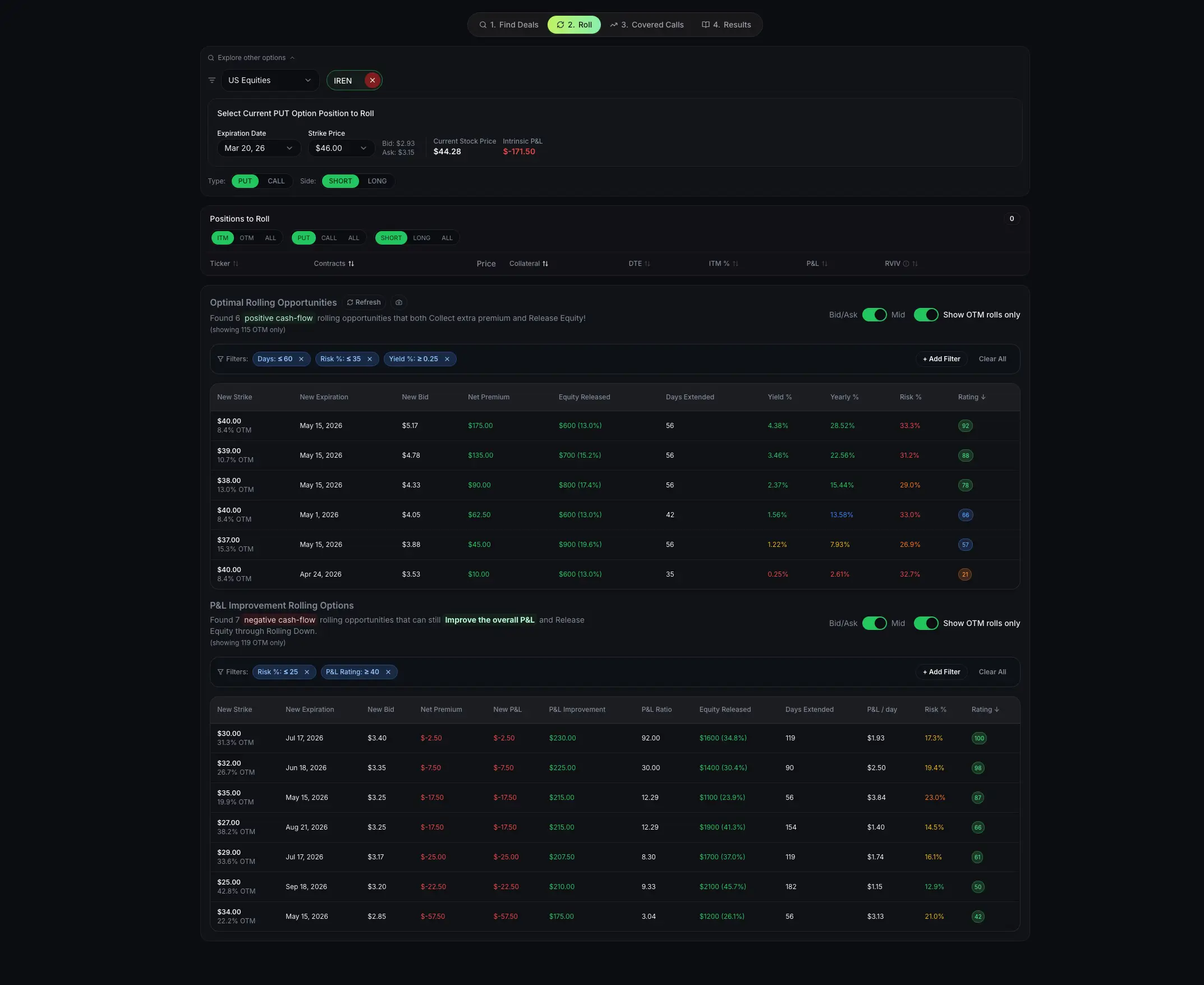Click the P&L Ratio 92.00 value
1204x985 pixels.
coord(650,738)
